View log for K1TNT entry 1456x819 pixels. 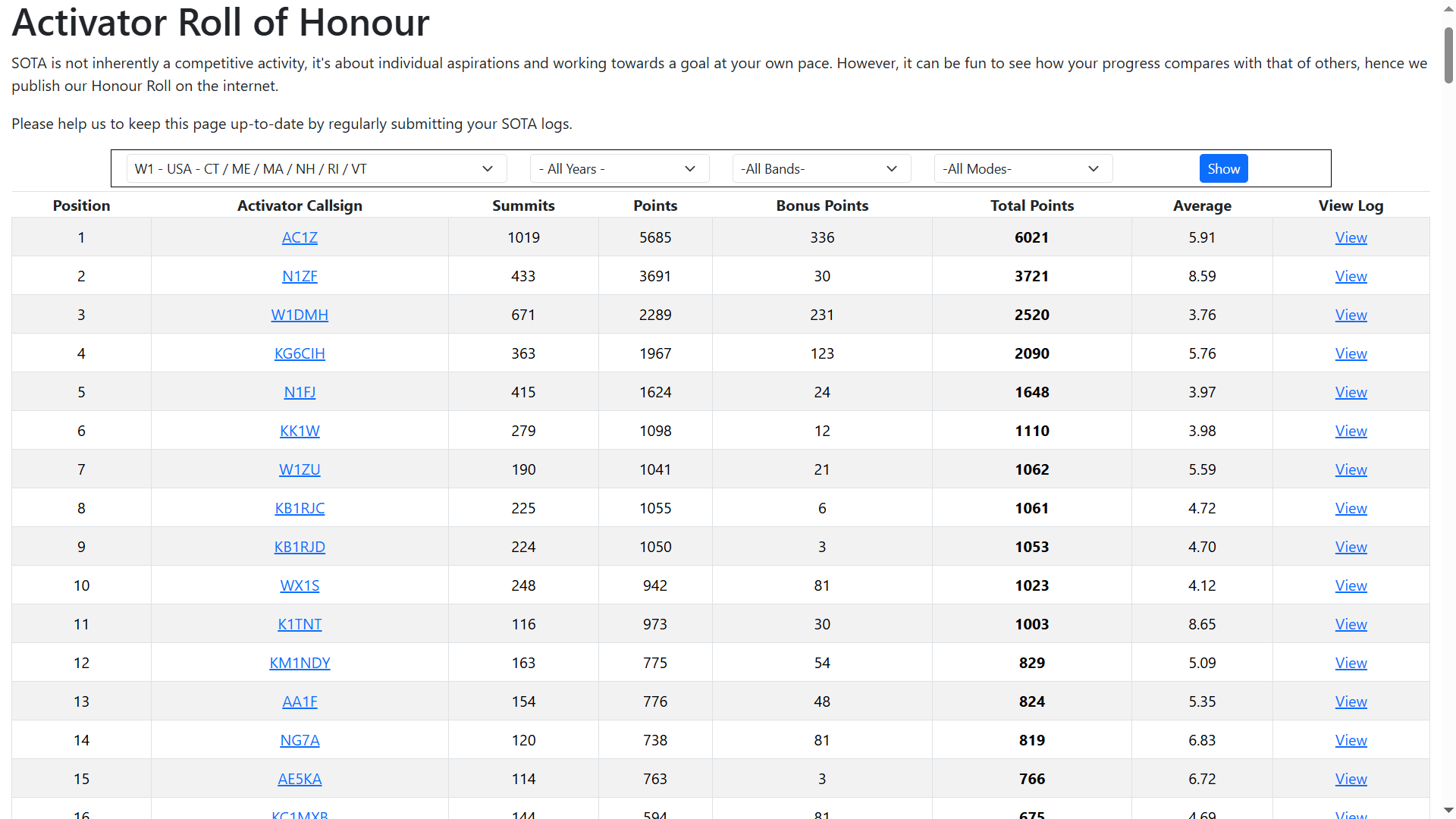(1351, 624)
